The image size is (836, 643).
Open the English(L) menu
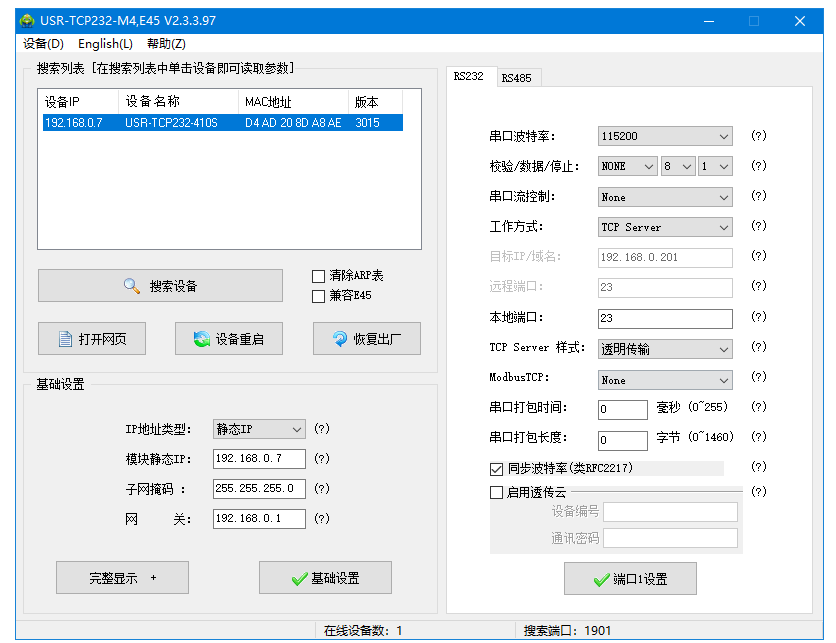click(105, 44)
